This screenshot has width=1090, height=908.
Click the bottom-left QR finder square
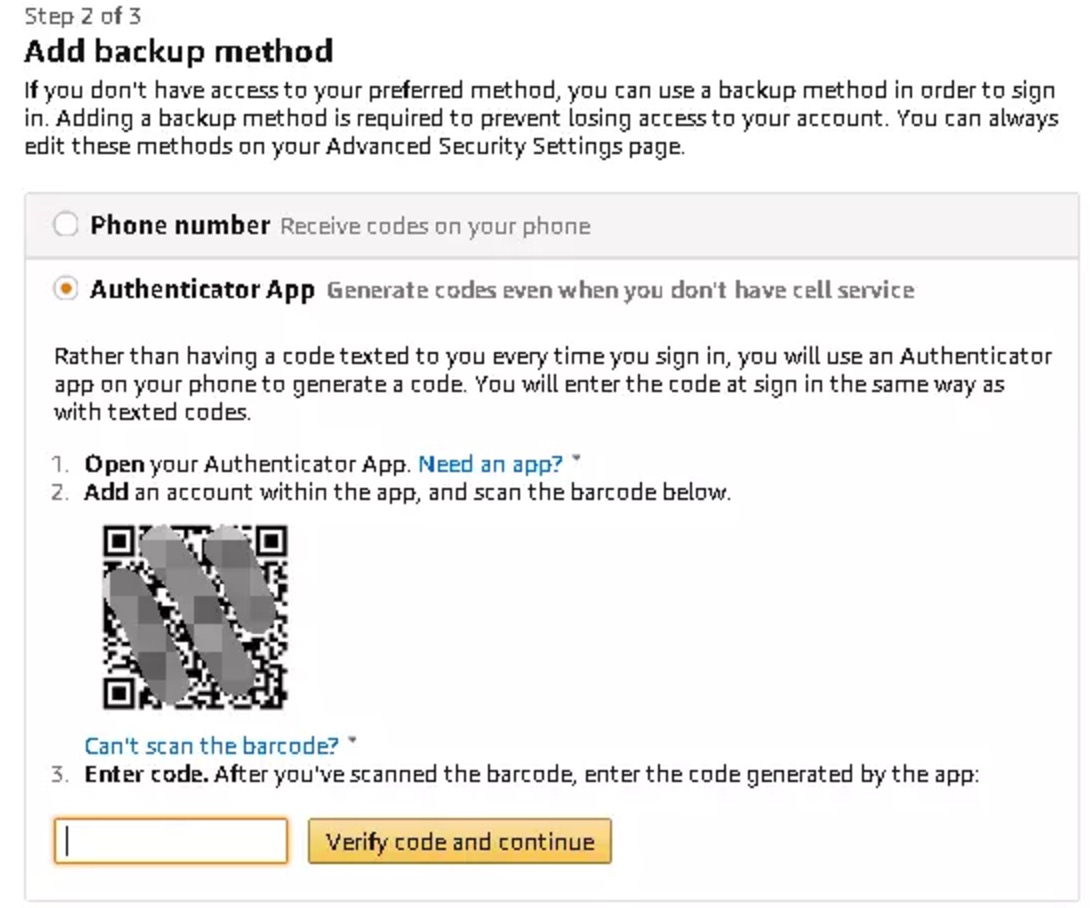tap(119, 692)
